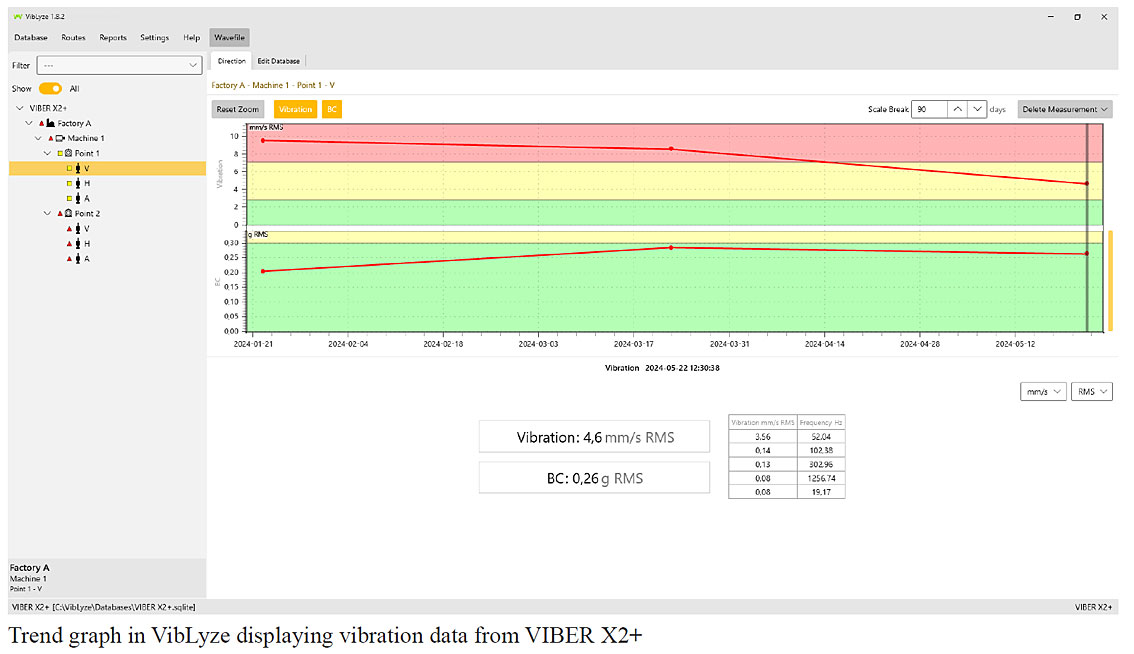This screenshot has height=654, width=1134.
Task: Collapse the Point 1 node
Action: (48, 153)
